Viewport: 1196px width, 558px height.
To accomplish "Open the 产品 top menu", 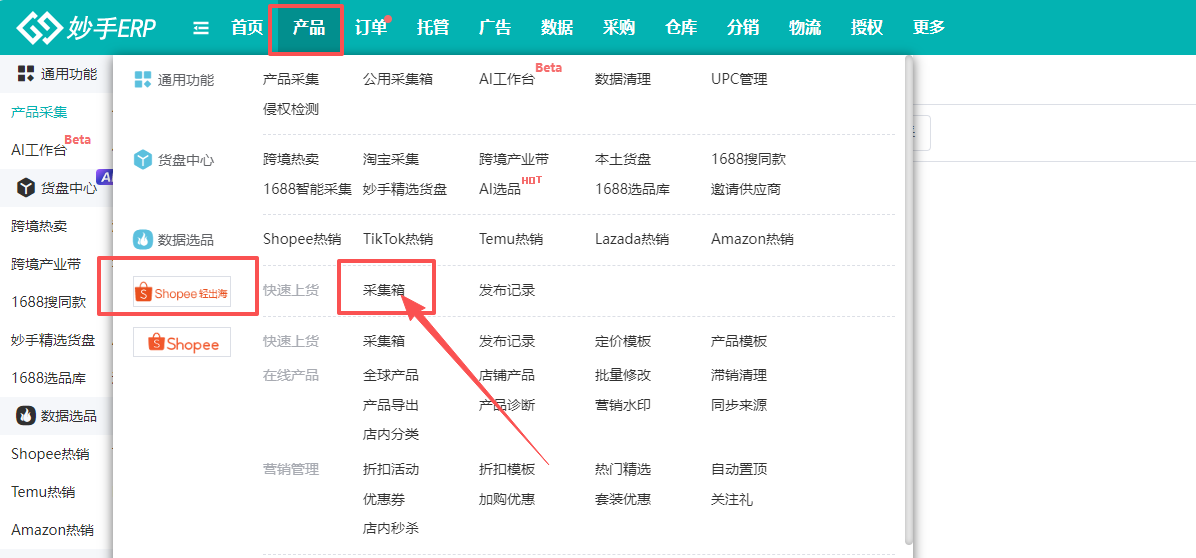I will [309, 28].
